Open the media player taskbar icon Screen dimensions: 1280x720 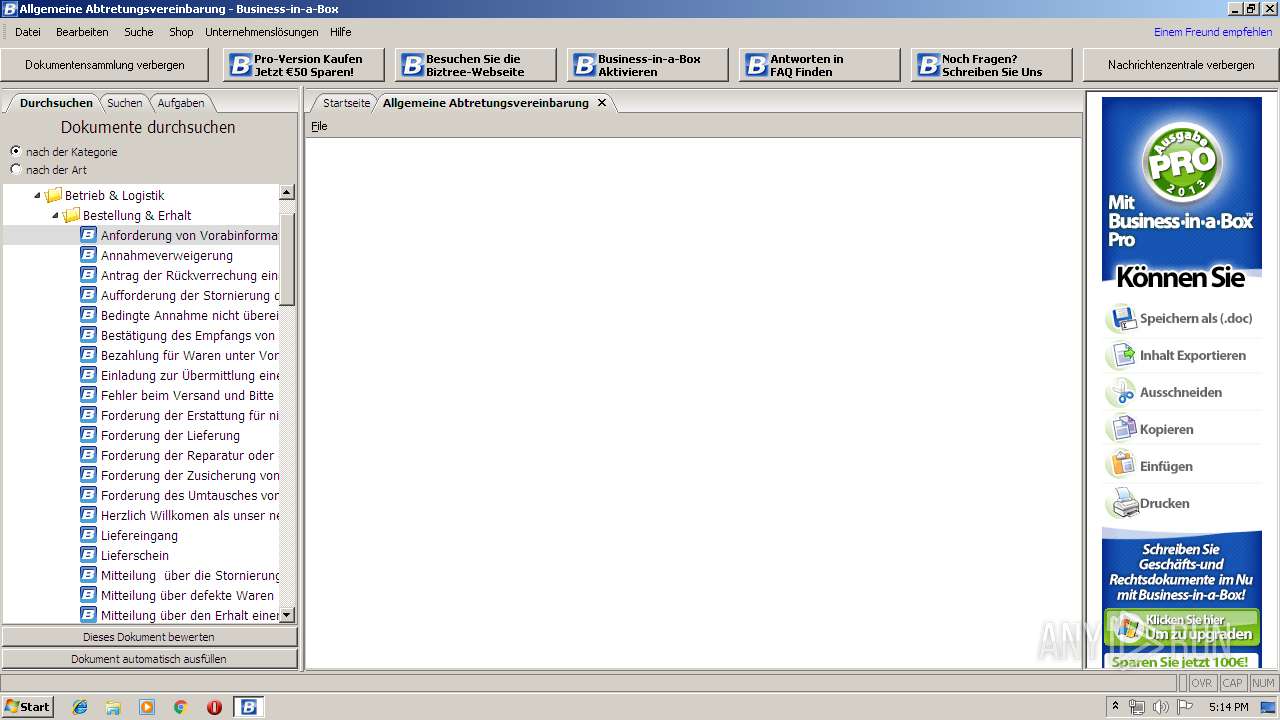pyautogui.click(x=147, y=707)
